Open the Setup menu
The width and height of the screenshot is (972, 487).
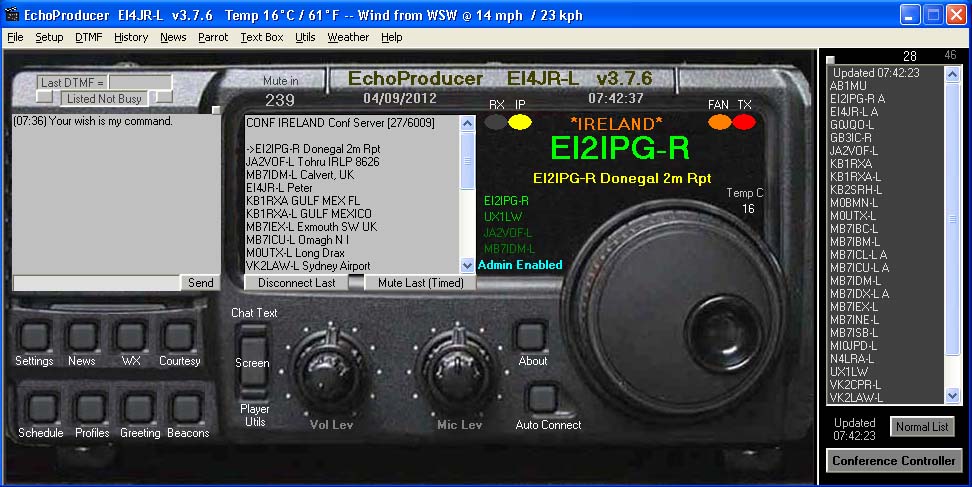[x=49, y=37]
